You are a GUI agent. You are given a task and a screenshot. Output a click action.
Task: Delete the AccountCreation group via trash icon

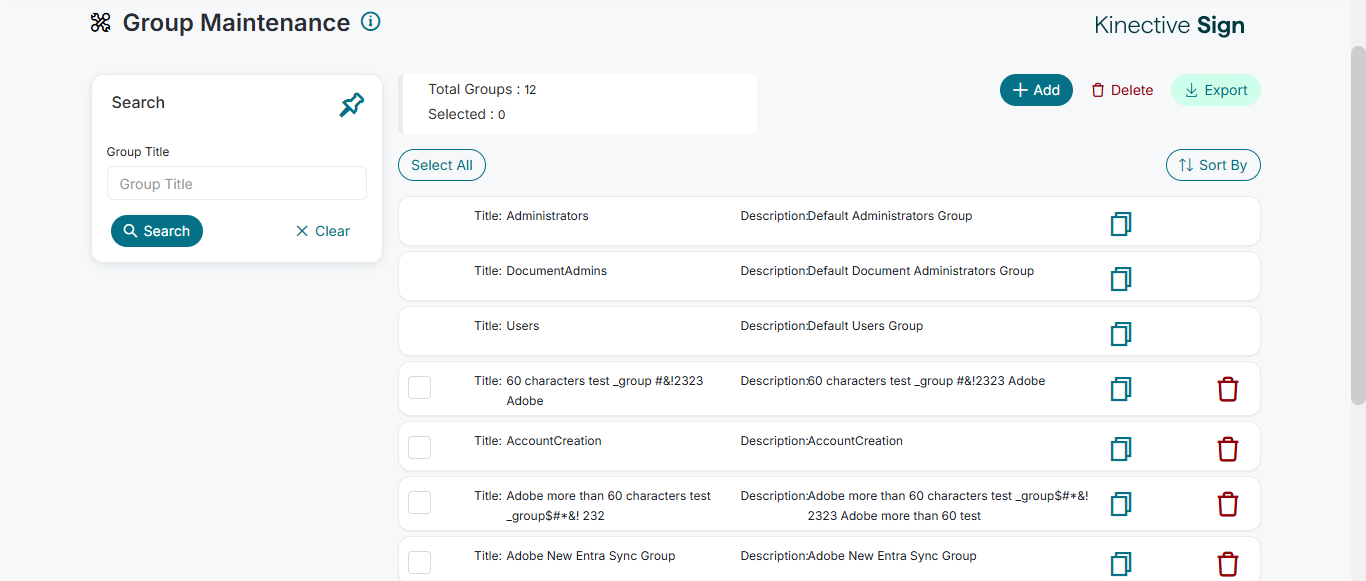point(1228,449)
